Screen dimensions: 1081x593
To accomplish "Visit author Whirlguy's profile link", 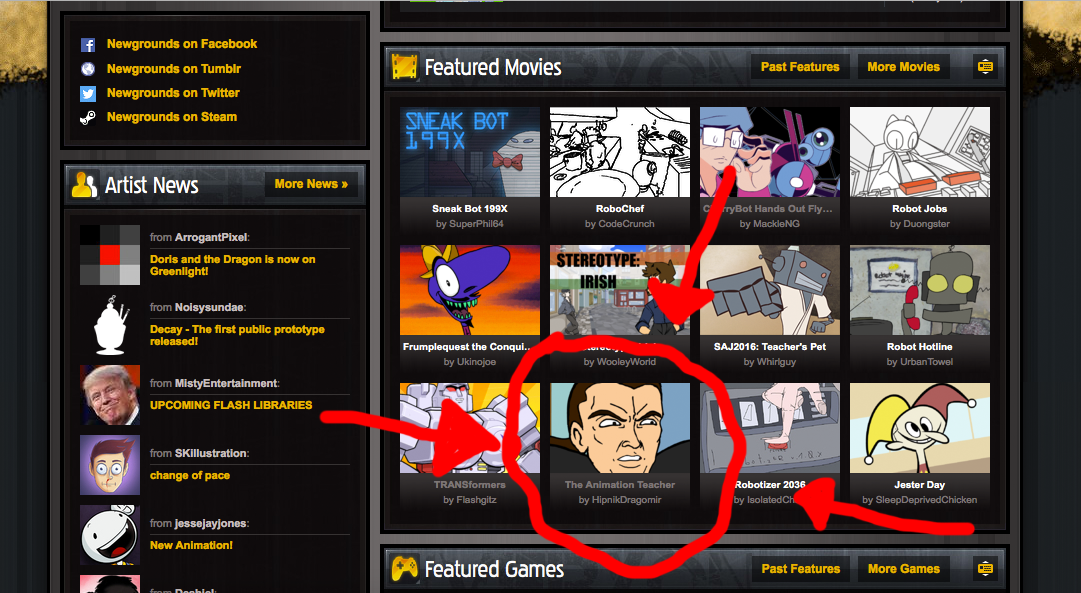I will click(x=776, y=362).
